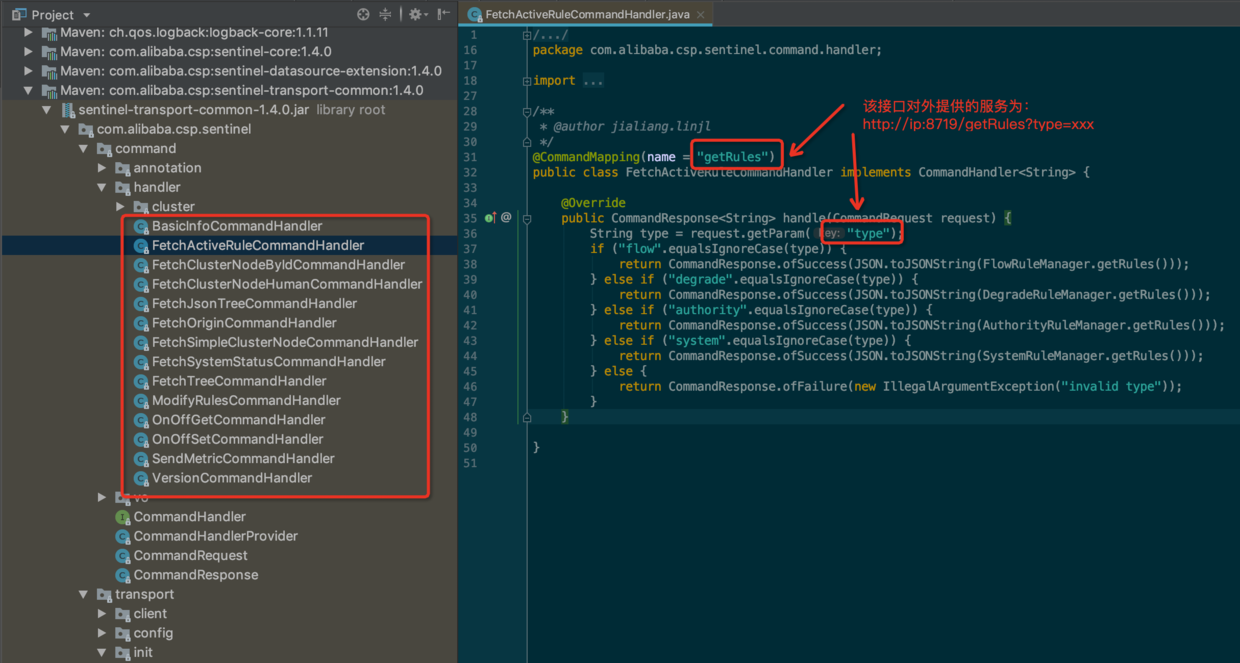The height and width of the screenshot is (663, 1240).
Task: Click the Collapse All icon in Project toolbar
Action: (386, 14)
